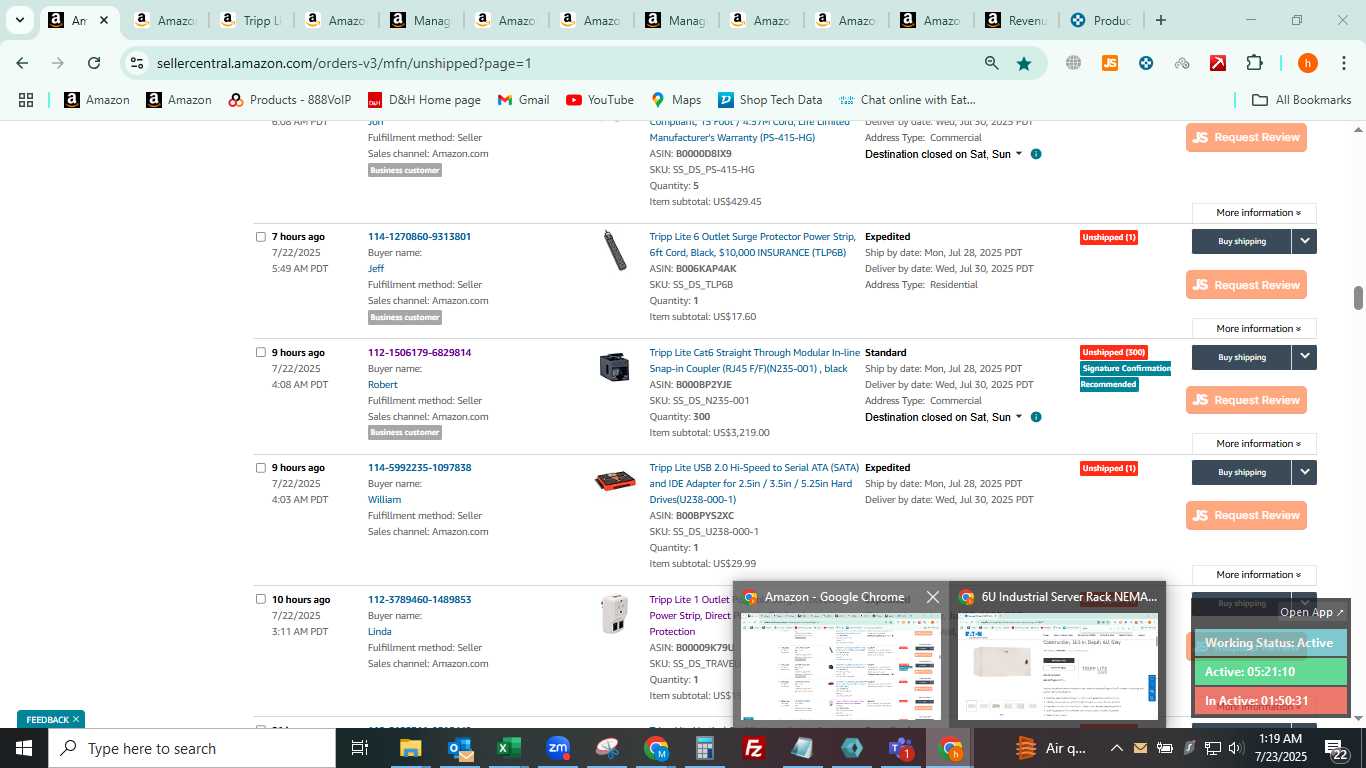Open product image of Cat6 coupler

[614, 367]
